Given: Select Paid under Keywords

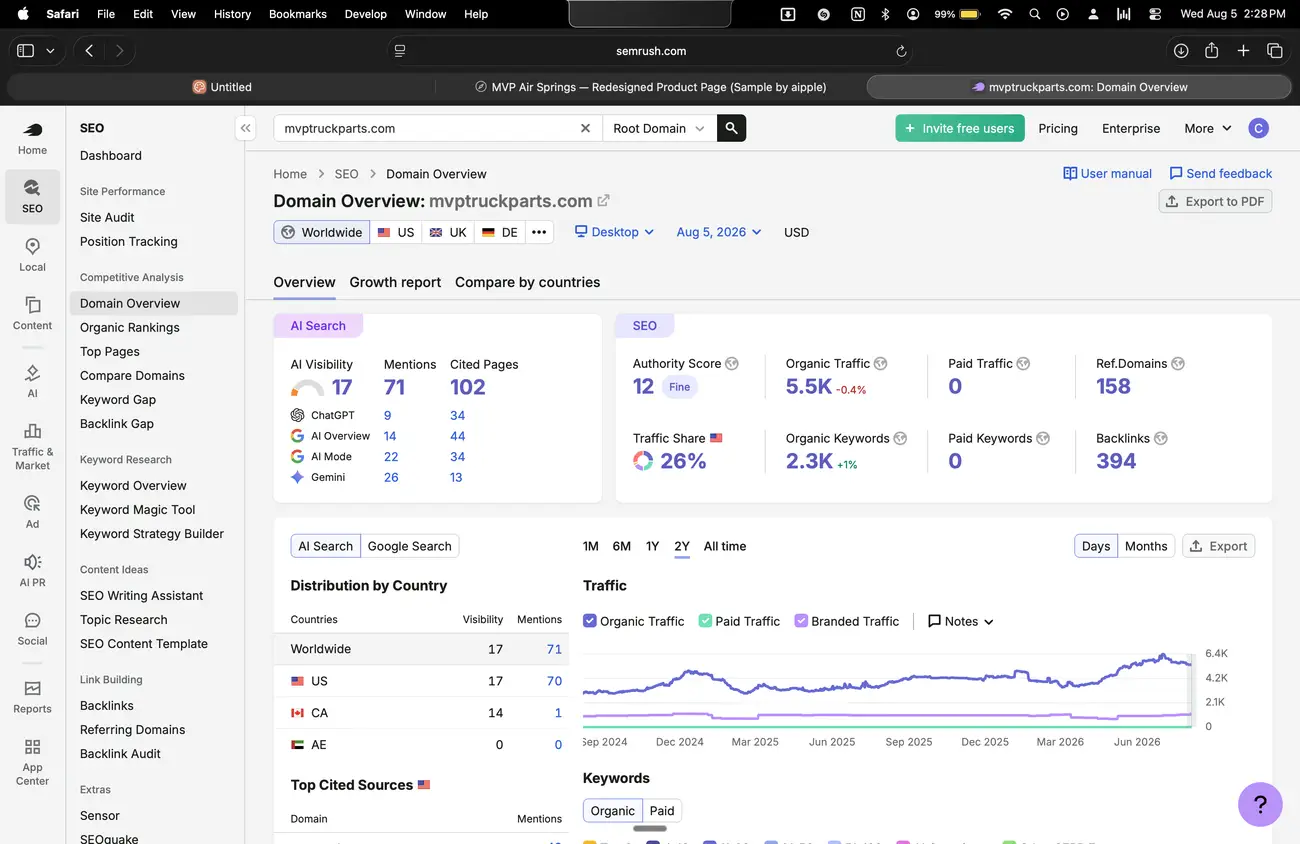Looking at the screenshot, I should click(662, 811).
